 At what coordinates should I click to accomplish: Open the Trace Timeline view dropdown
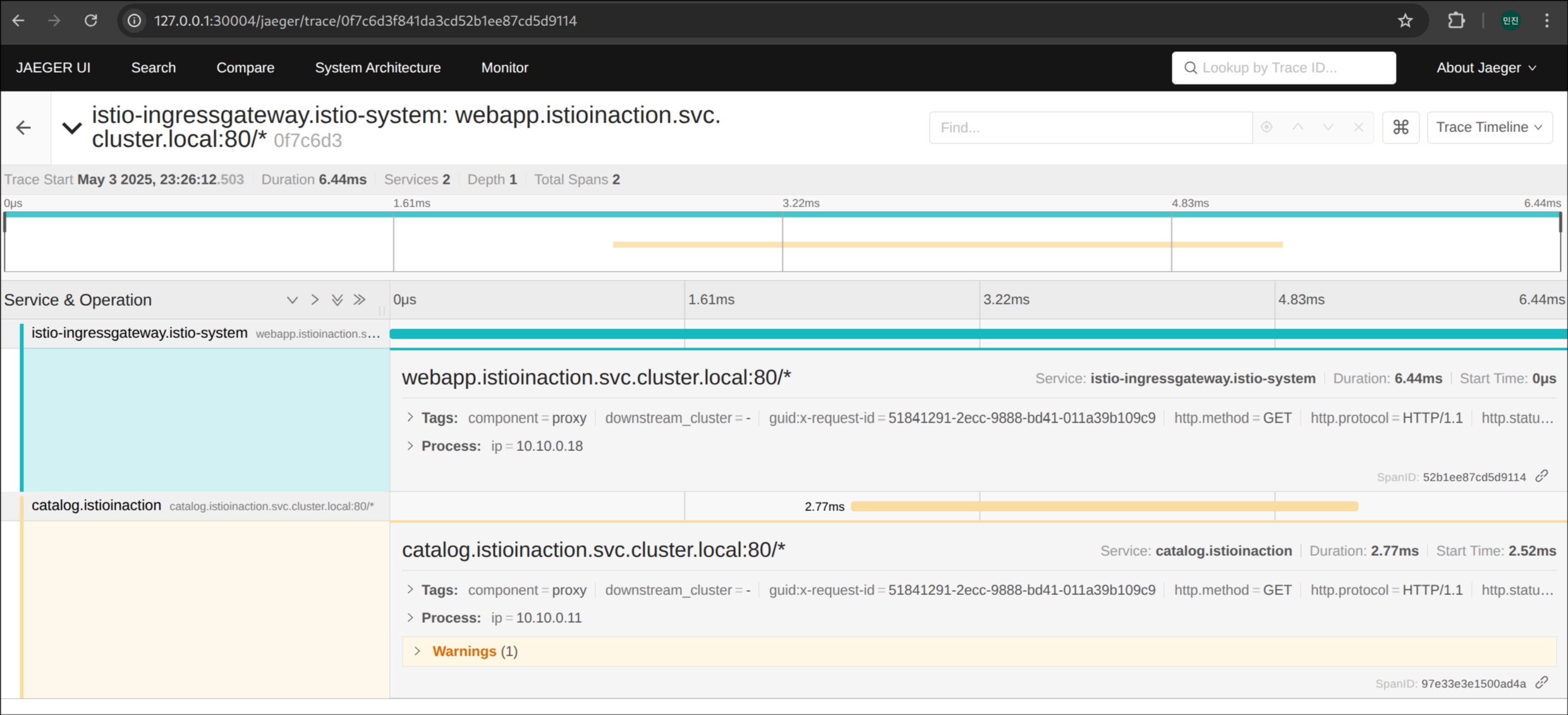1490,128
